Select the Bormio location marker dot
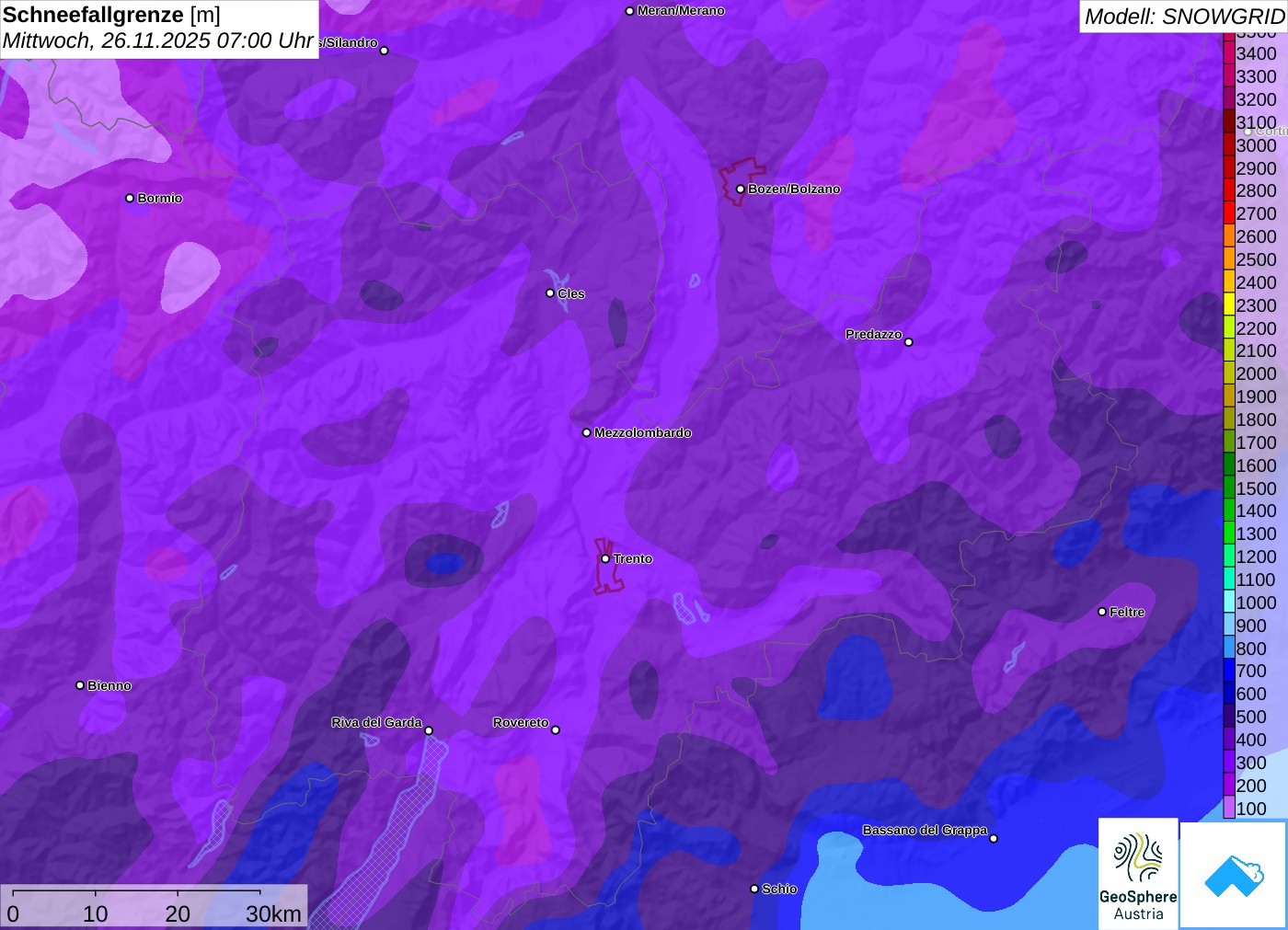The height and width of the screenshot is (930, 1288). click(130, 198)
